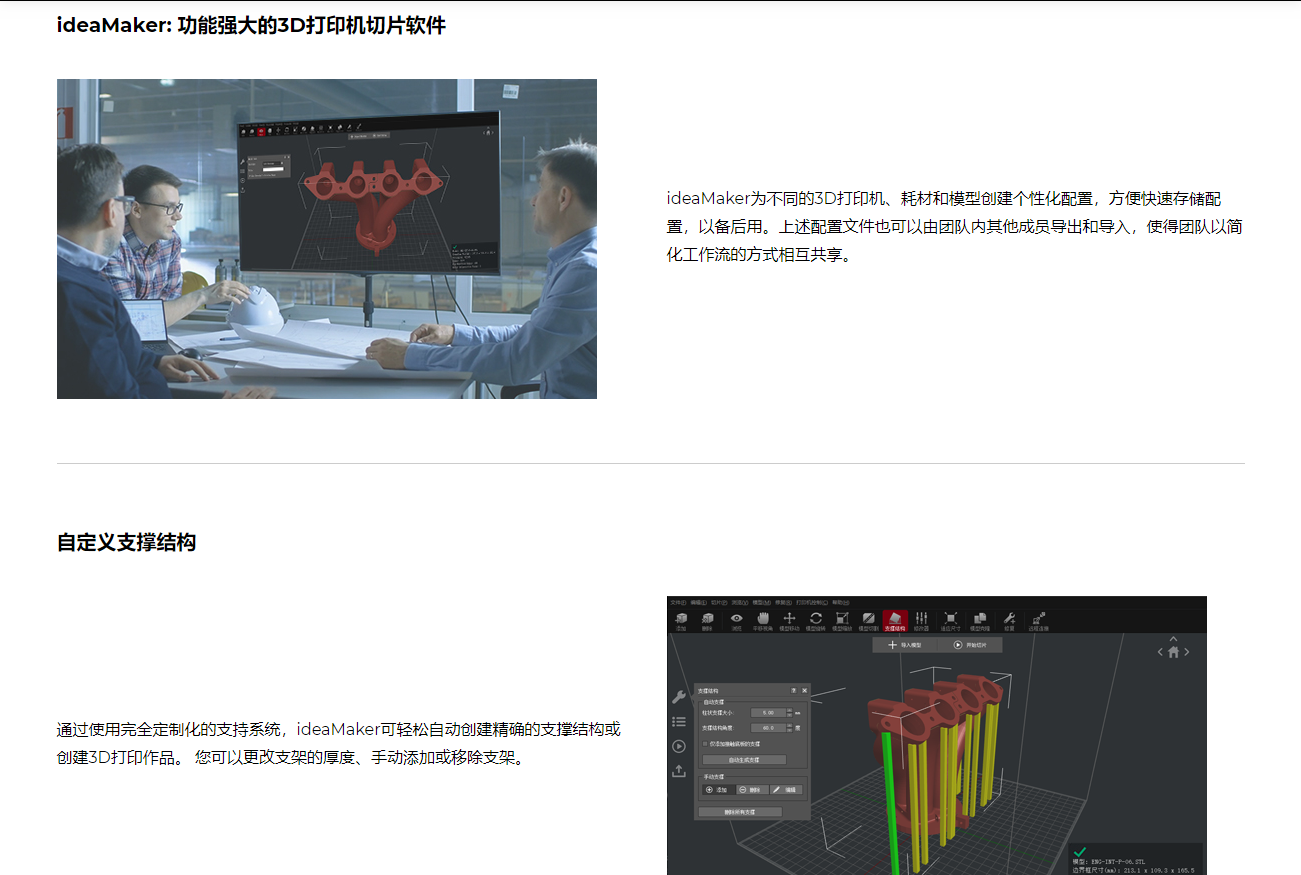Open the wrench settings icon in left sidebar
The height and width of the screenshot is (875, 1301).
point(679,697)
